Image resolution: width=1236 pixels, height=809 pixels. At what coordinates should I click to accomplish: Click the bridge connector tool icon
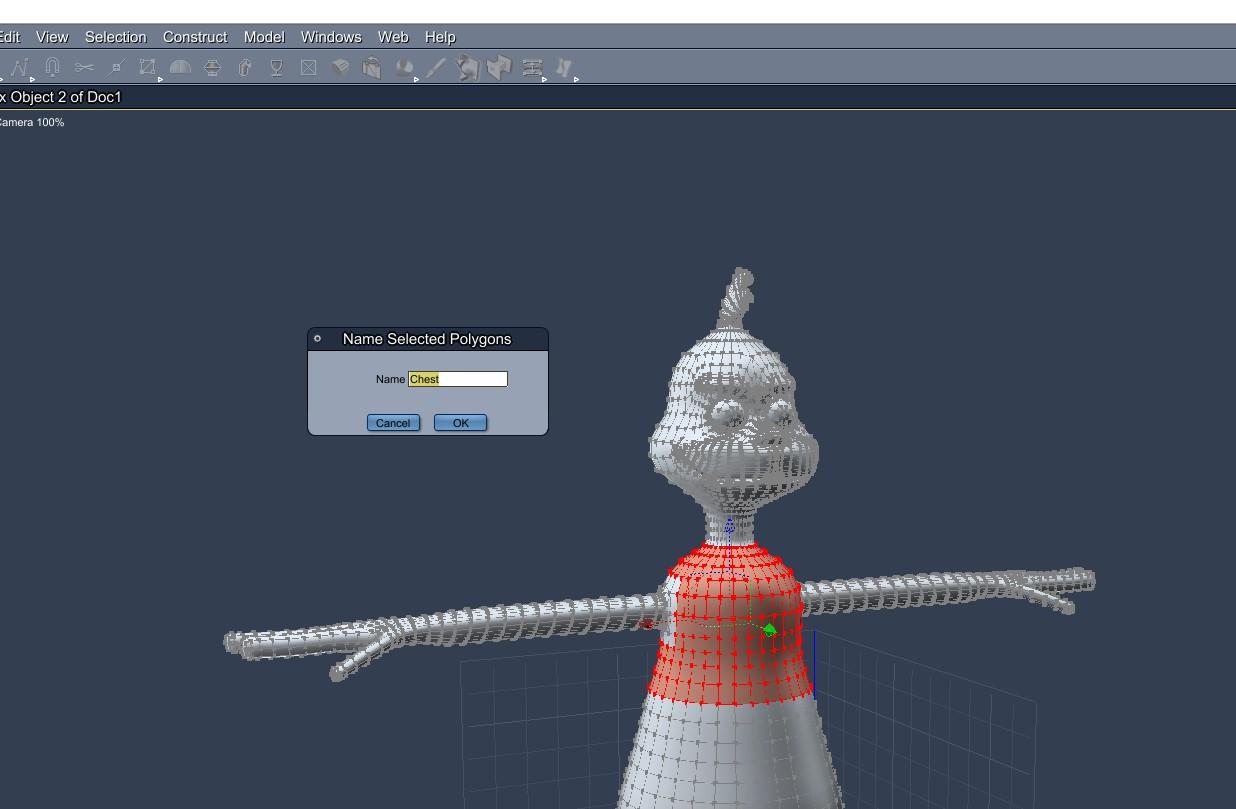[x=532, y=67]
